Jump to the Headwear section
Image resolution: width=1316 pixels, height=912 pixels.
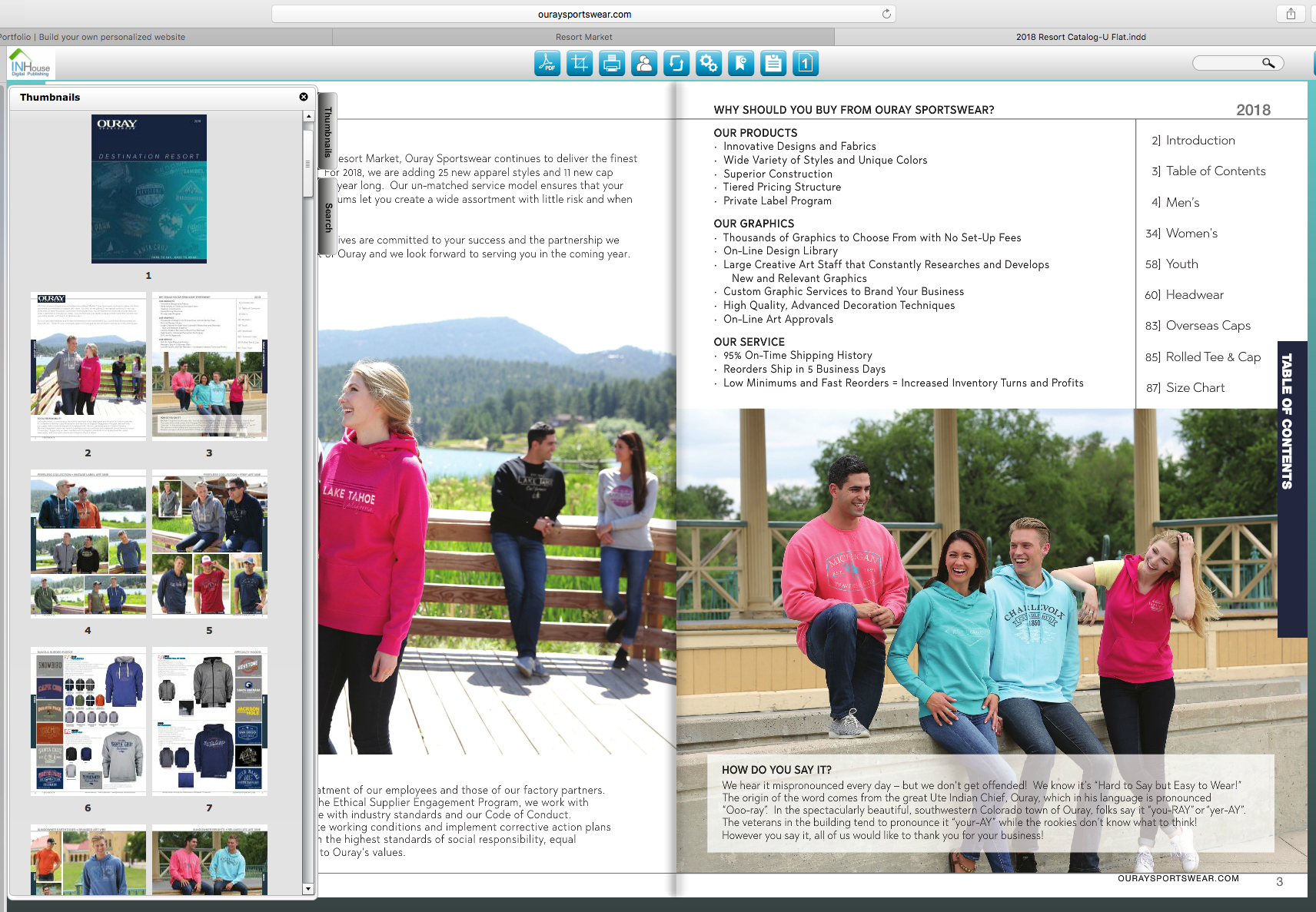pyautogui.click(x=1184, y=295)
